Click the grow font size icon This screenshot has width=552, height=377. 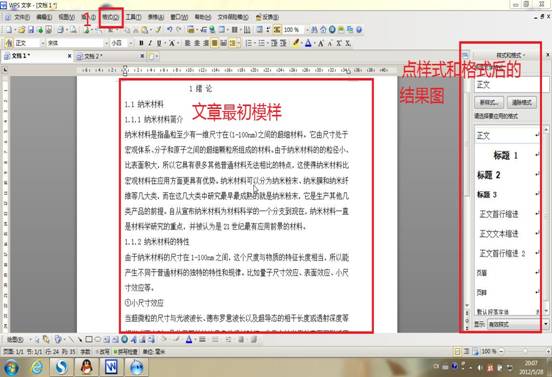(321, 43)
